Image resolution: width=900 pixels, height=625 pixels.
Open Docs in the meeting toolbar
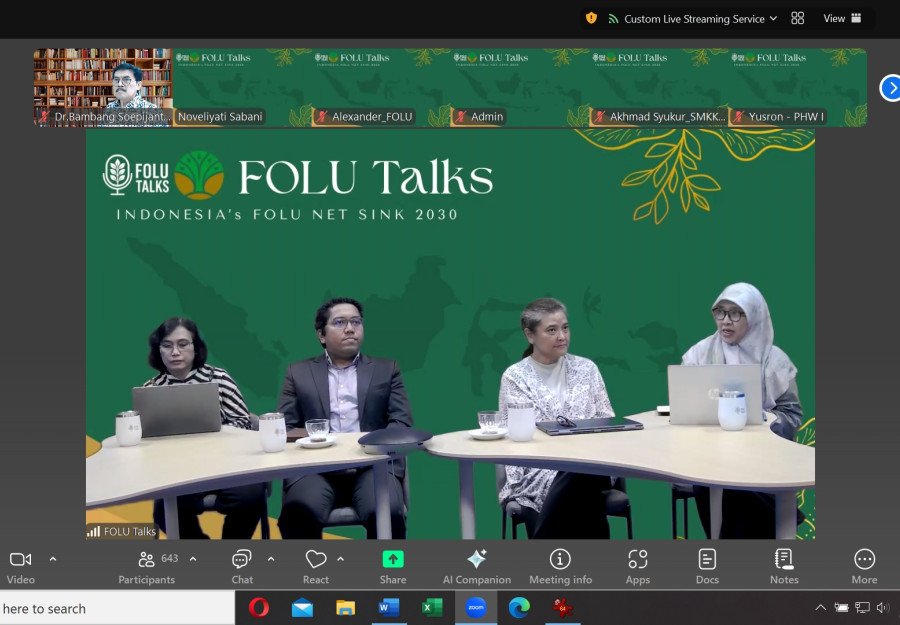pyautogui.click(x=707, y=568)
